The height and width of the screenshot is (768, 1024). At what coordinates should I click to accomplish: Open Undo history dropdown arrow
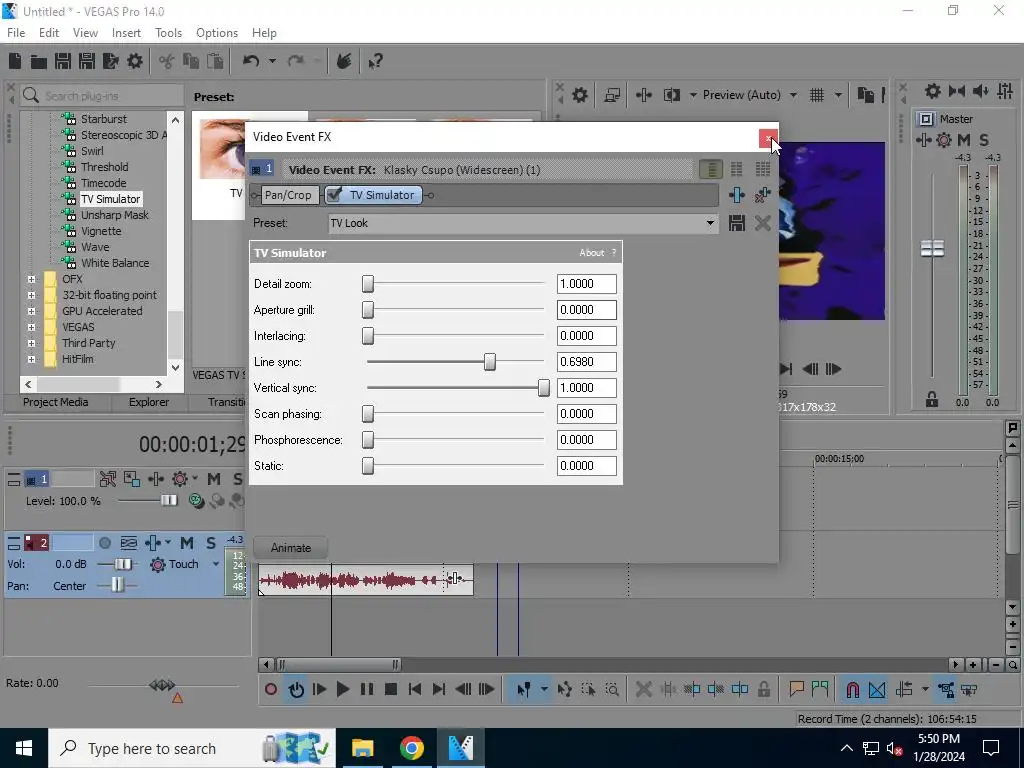pyautogui.click(x=272, y=61)
